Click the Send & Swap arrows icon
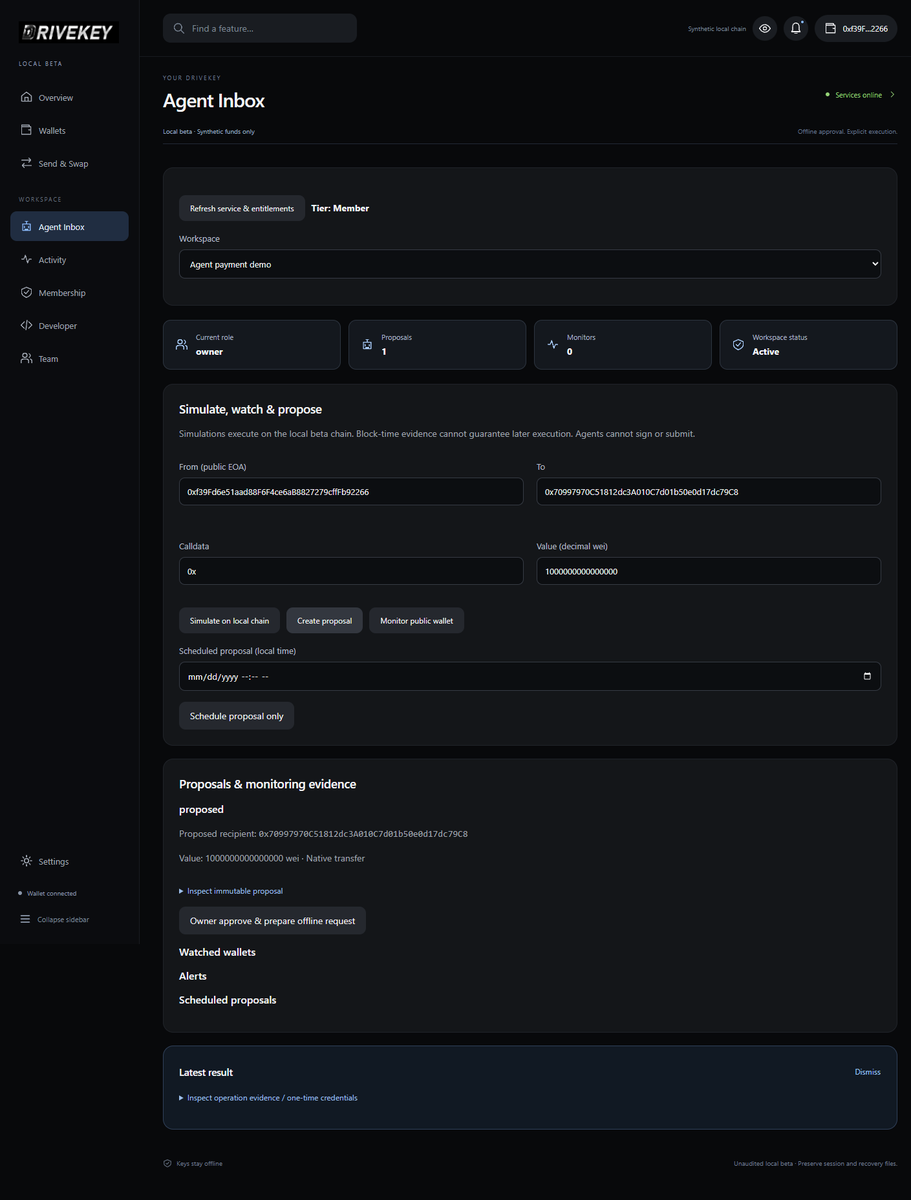 pyautogui.click(x=26, y=163)
